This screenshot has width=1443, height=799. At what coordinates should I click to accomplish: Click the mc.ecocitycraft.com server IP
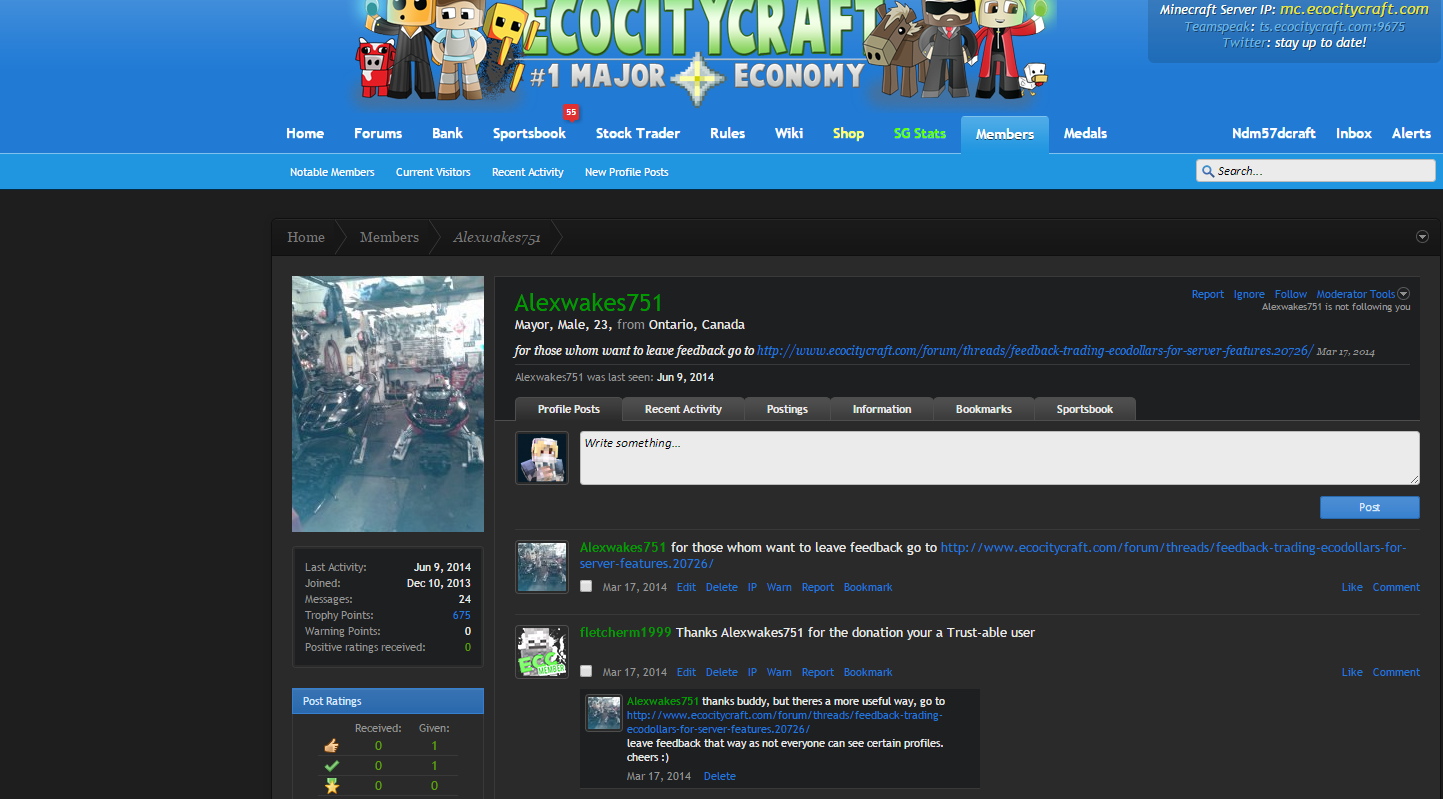[1354, 9]
